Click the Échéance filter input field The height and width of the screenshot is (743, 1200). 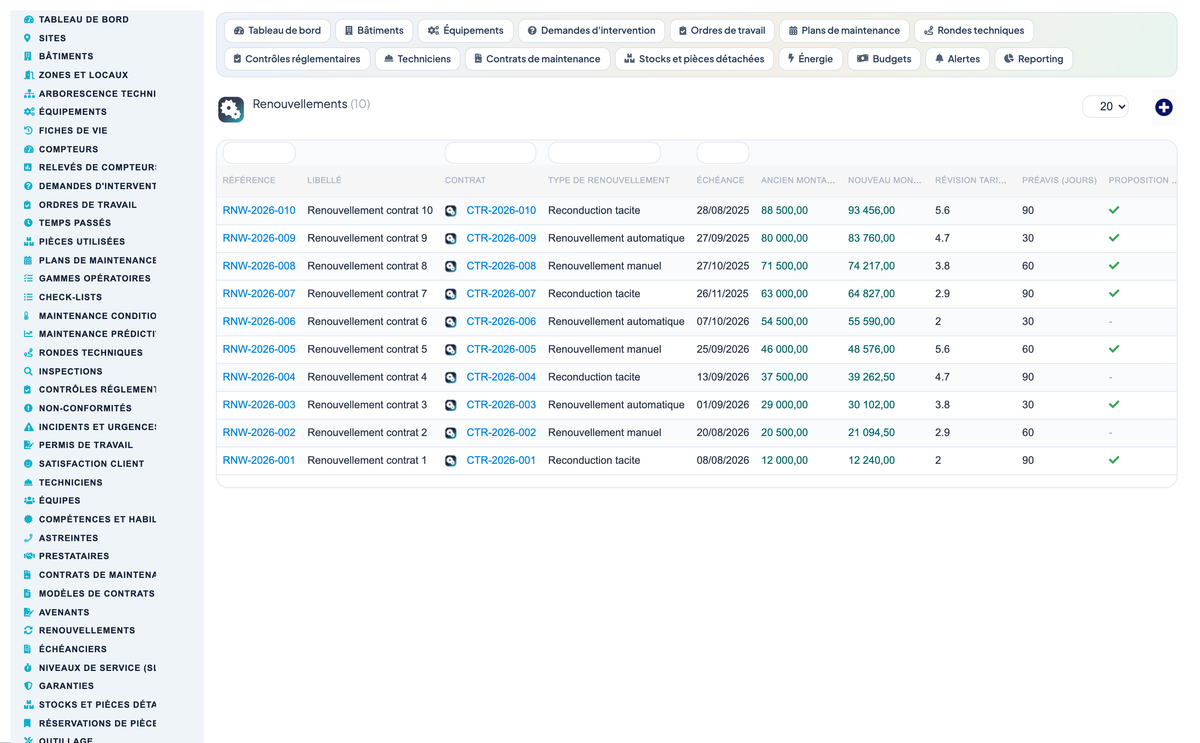pos(723,153)
